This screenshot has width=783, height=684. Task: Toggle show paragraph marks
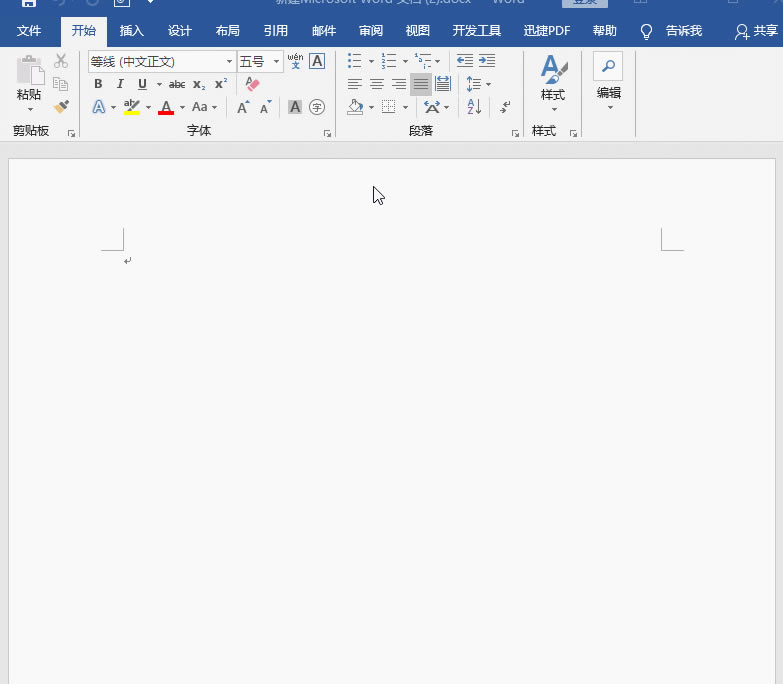click(505, 107)
